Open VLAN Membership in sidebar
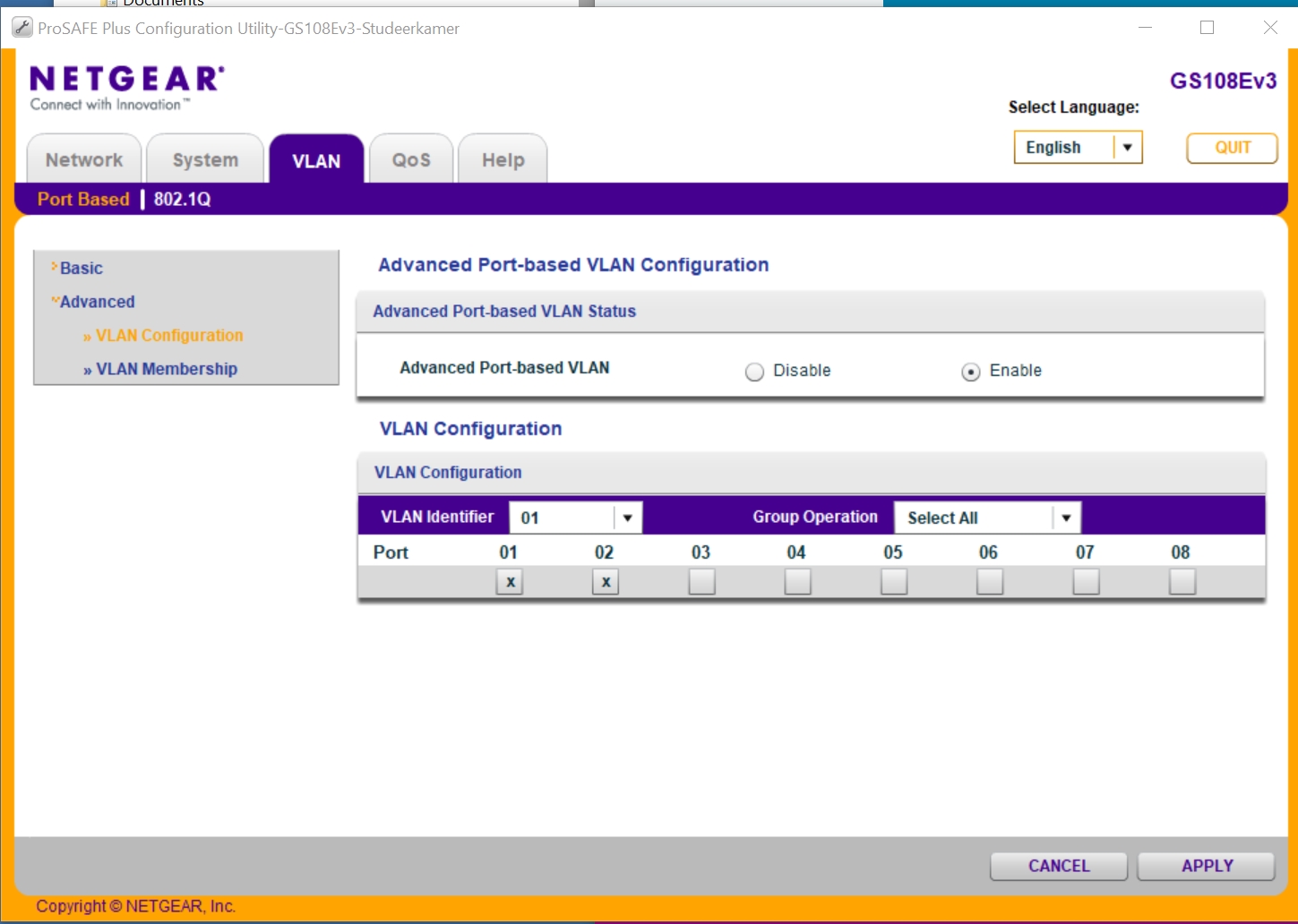Image resolution: width=1298 pixels, height=924 pixels. click(167, 370)
